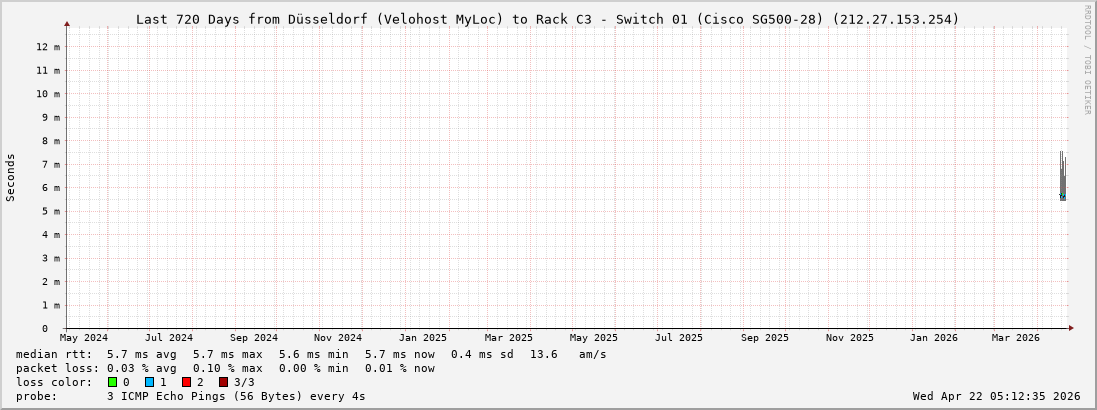
Task: Click the graph title mentioning Cisco SG500-28
Action: coord(547,19)
